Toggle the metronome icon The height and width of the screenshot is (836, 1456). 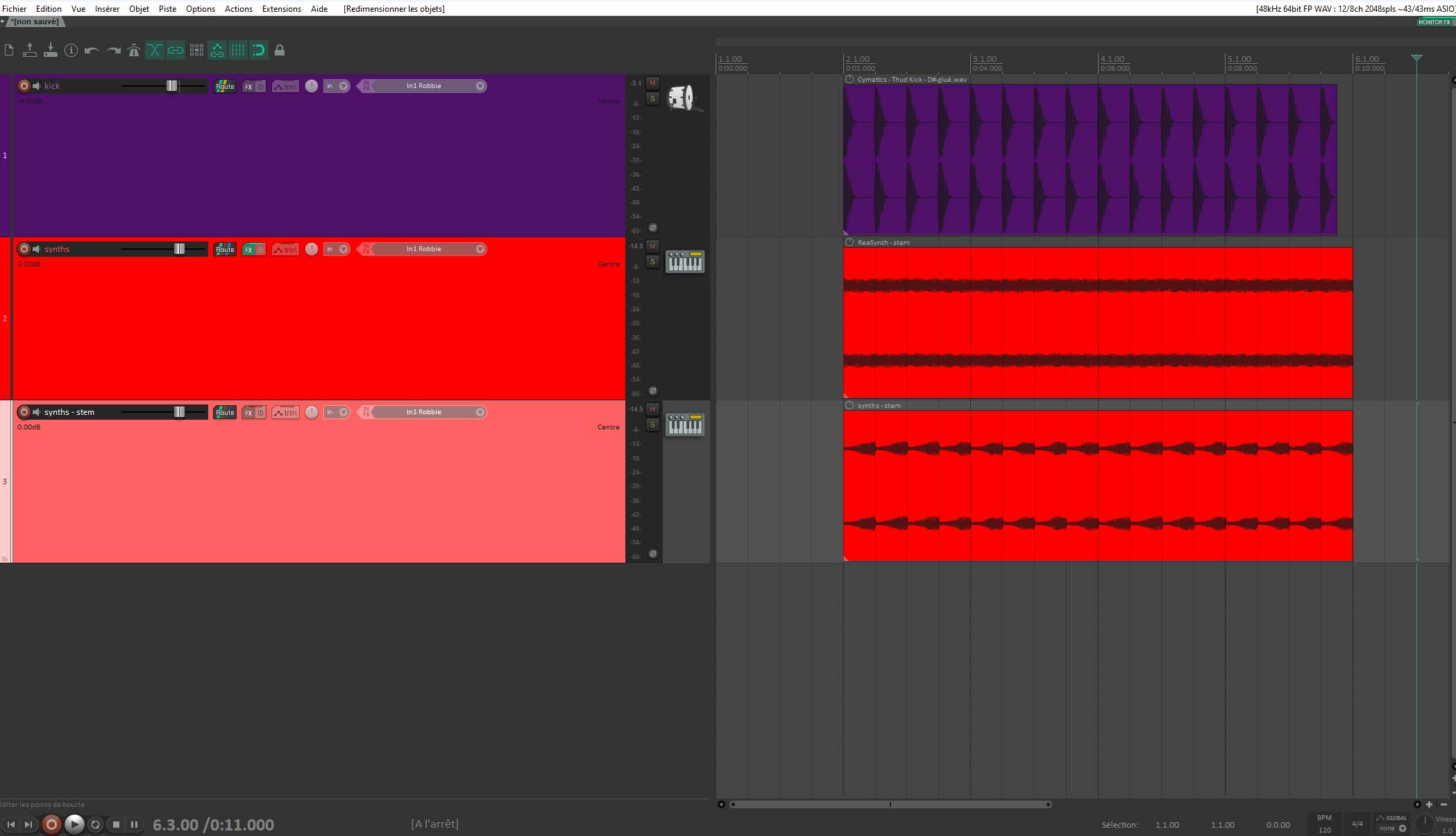133,50
